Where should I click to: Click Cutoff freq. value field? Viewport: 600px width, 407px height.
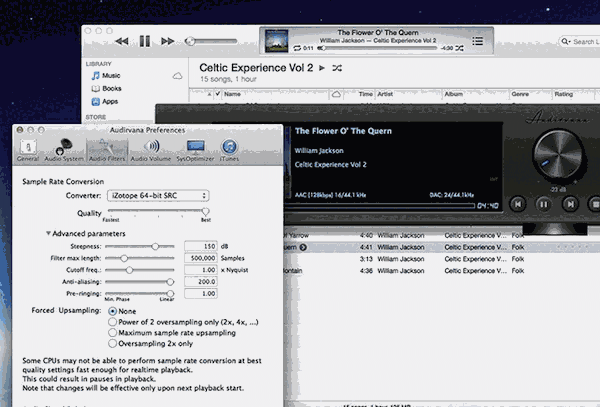pyautogui.click(x=201, y=270)
